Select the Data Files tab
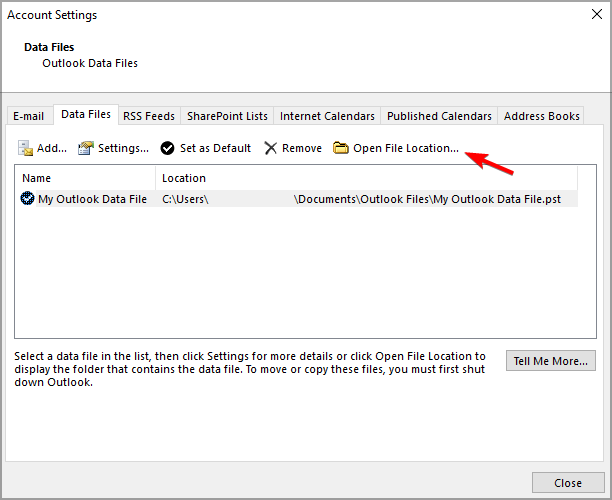The height and width of the screenshot is (500, 612). click(x=85, y=115)
